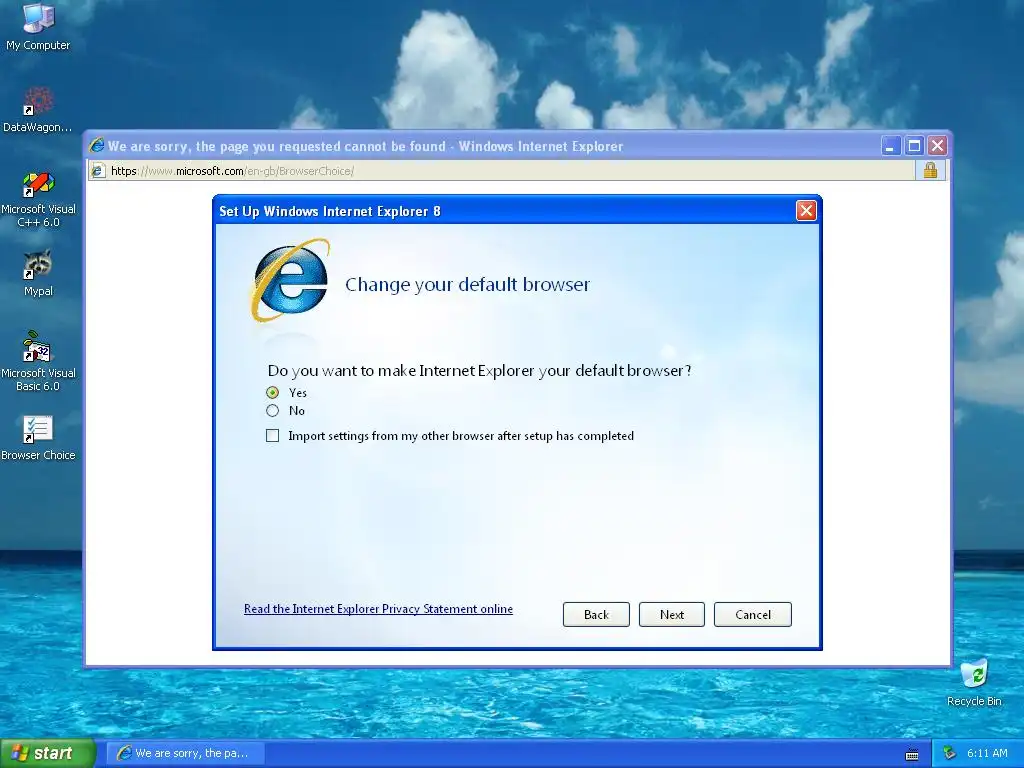1024x768 pixels.
Task: Close the Windows Internet Explorer window
Action: 937,146
